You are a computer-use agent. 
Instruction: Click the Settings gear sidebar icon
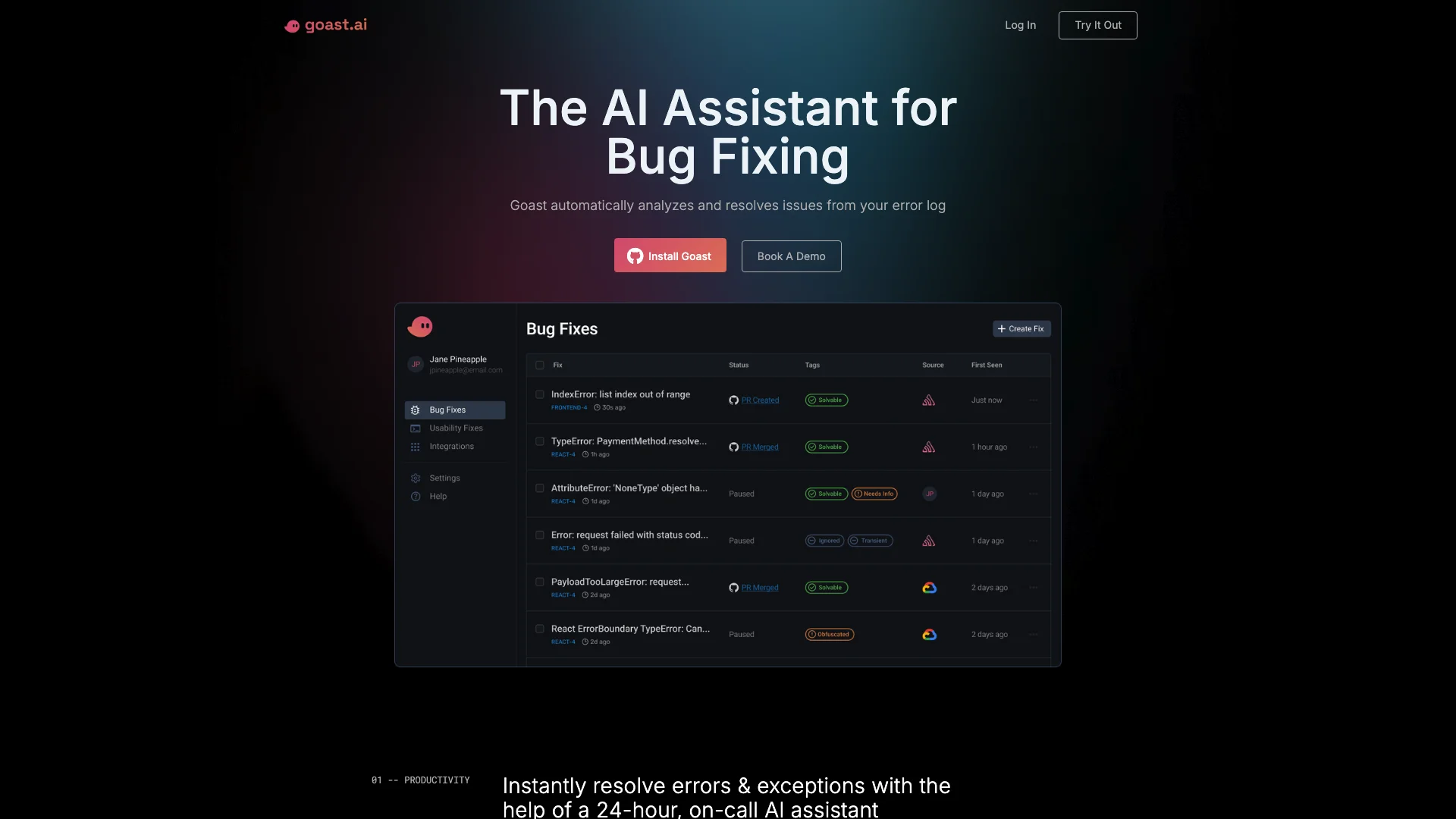(x=415, y=478)
